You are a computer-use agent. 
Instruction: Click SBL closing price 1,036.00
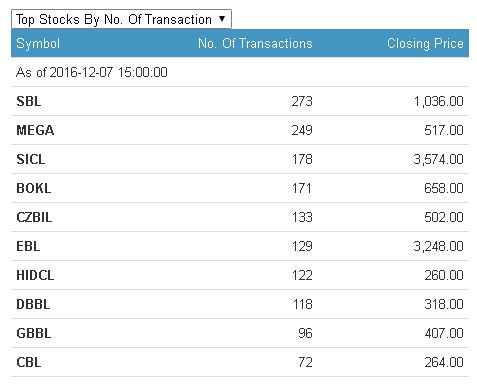[438, 101]
